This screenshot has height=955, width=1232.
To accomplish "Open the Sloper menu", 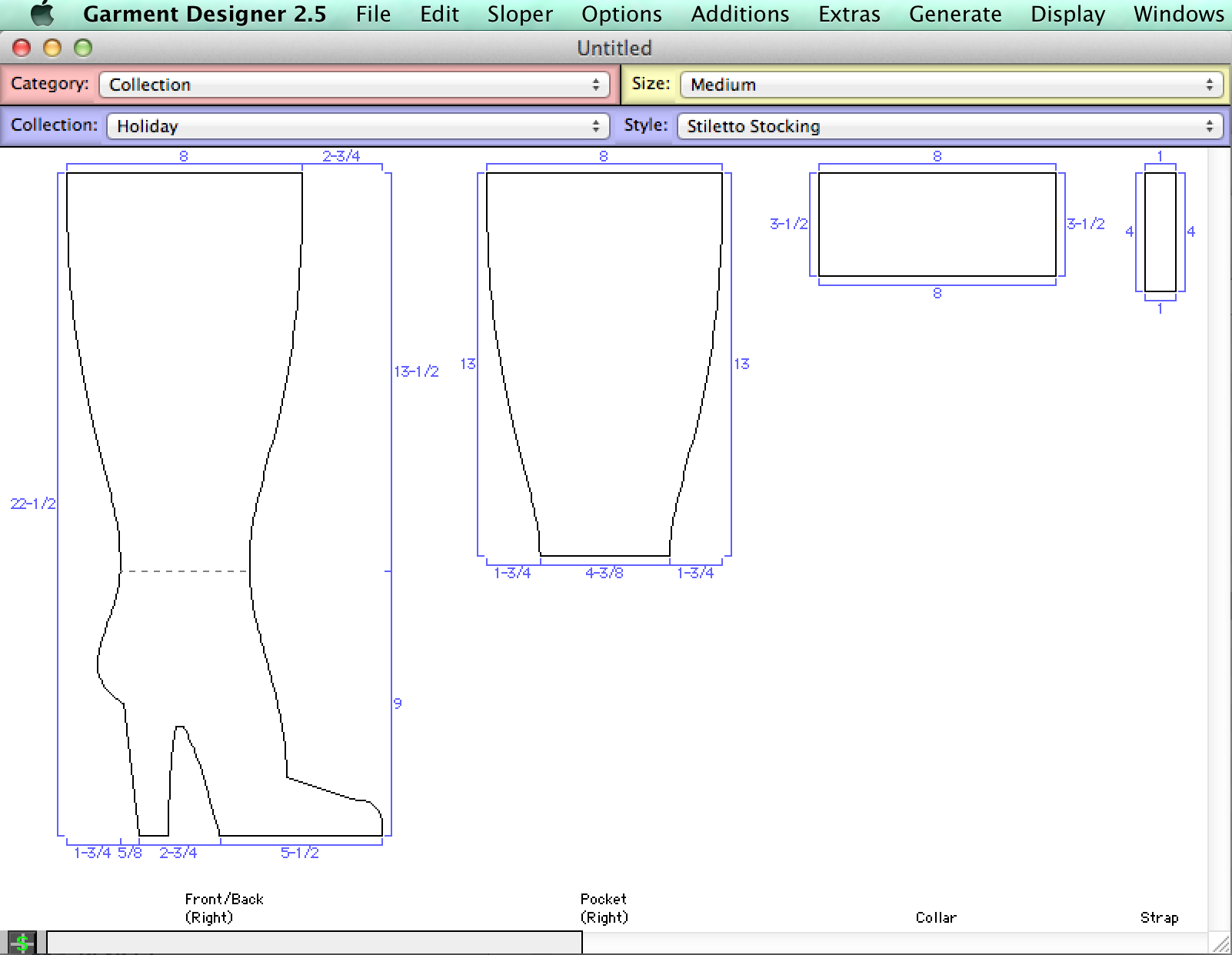I will (520, 14).
